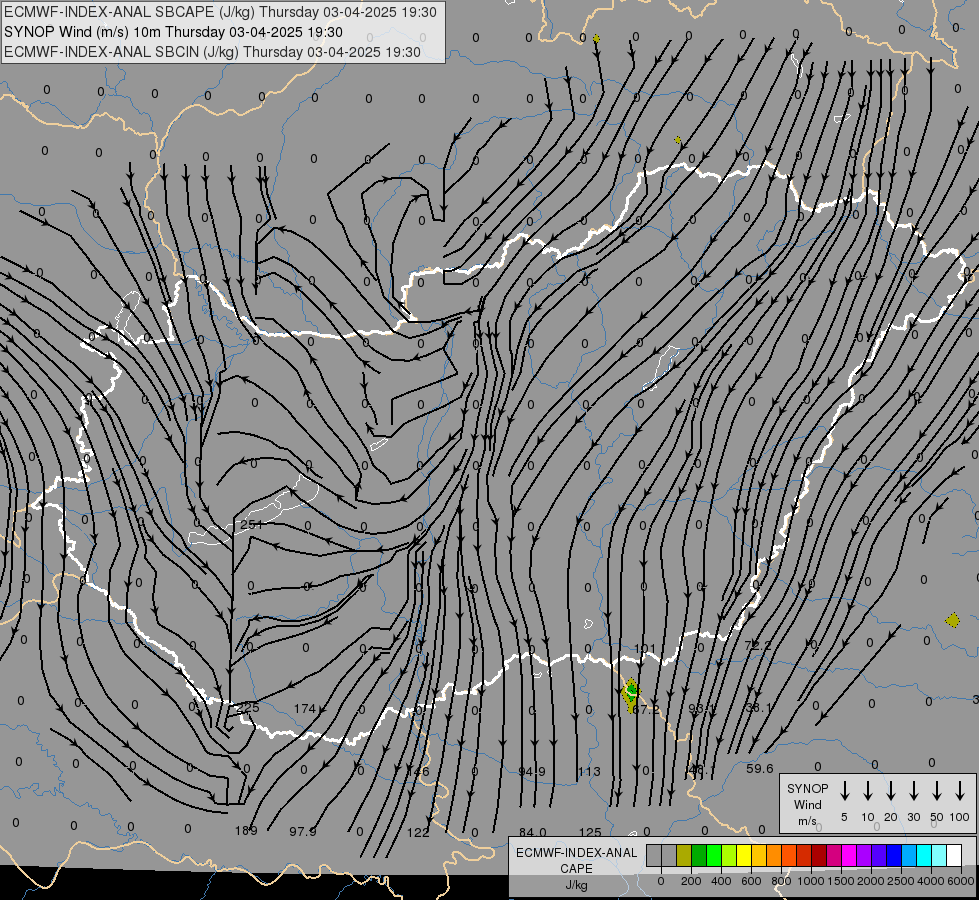Viewport: 979px width, 900px height.
Task: Click the ECMWF-INDEX-ANAL SBCIN title line
Action: coord(212,52)
